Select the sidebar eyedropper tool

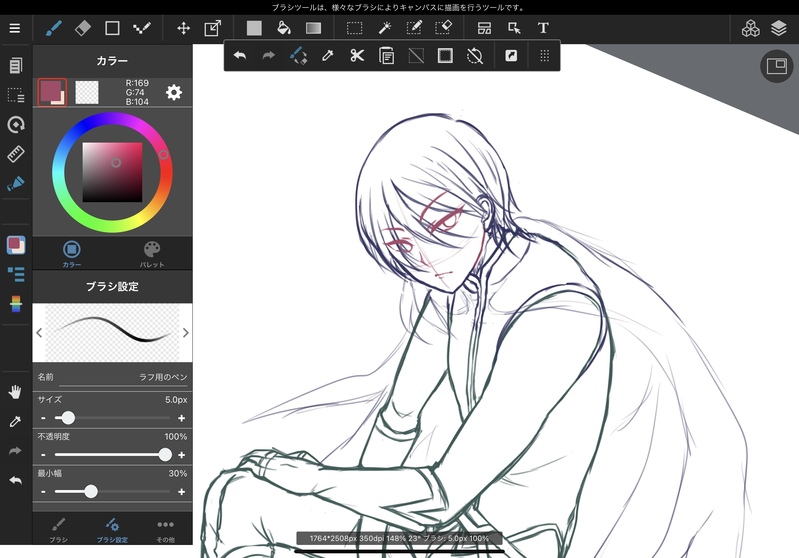point(15,421)
